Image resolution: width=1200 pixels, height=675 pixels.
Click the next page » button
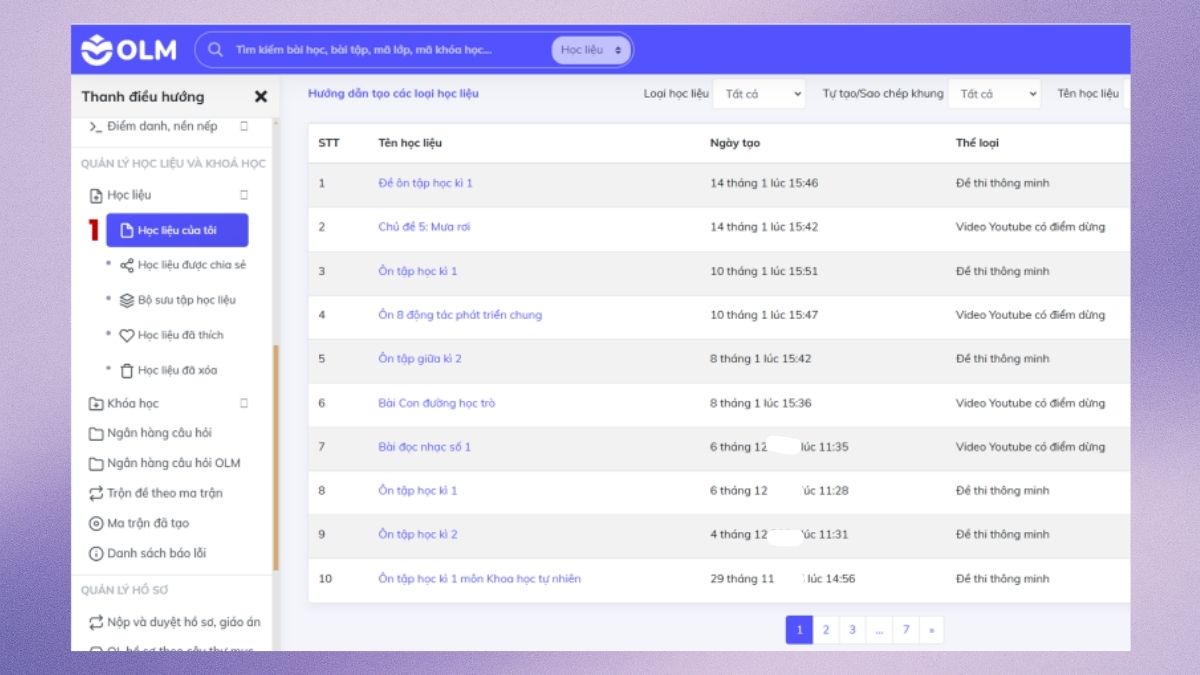(931, 630)
